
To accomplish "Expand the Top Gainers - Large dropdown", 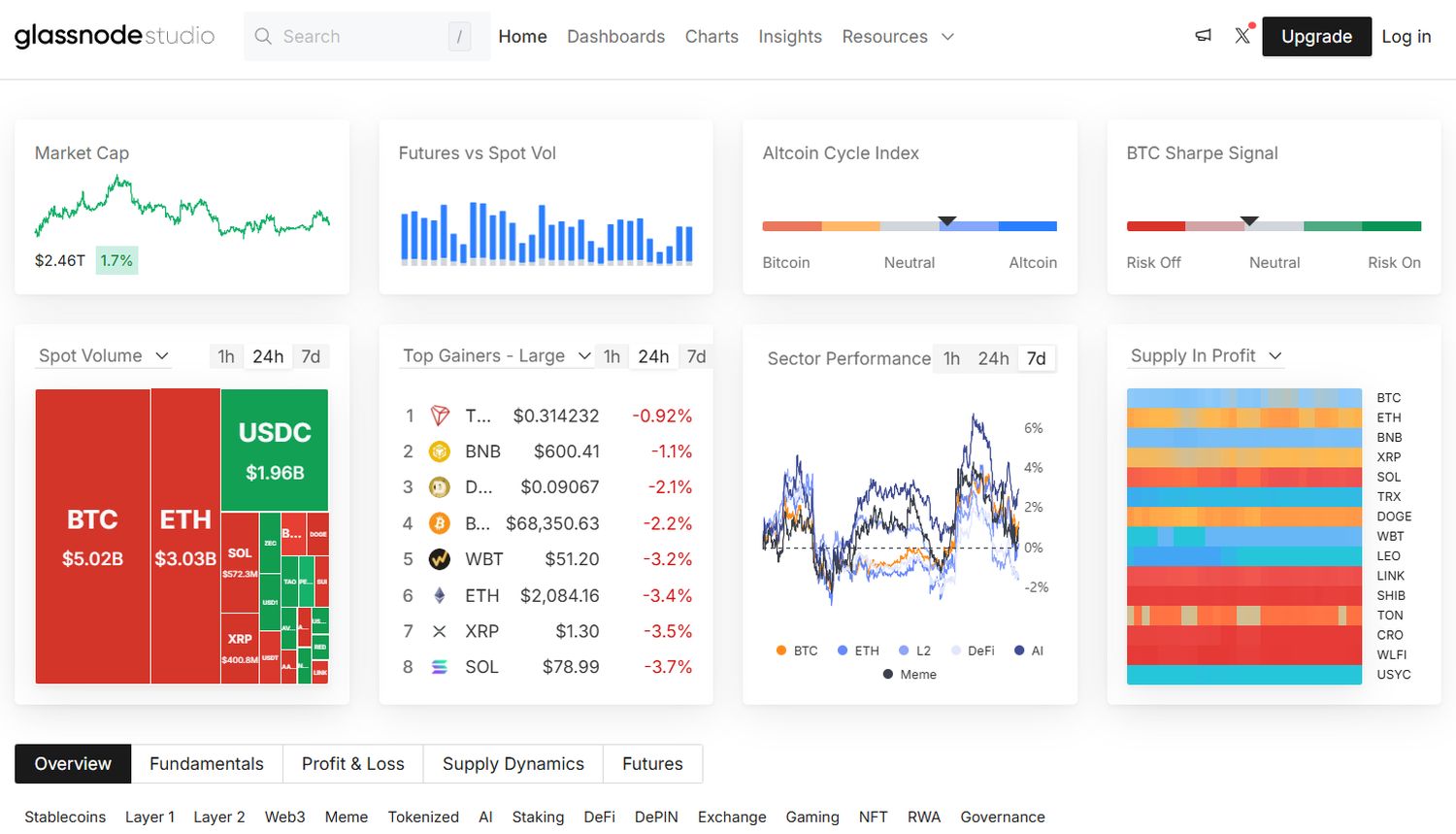I will pyautogui.click(x=497, y=356).
